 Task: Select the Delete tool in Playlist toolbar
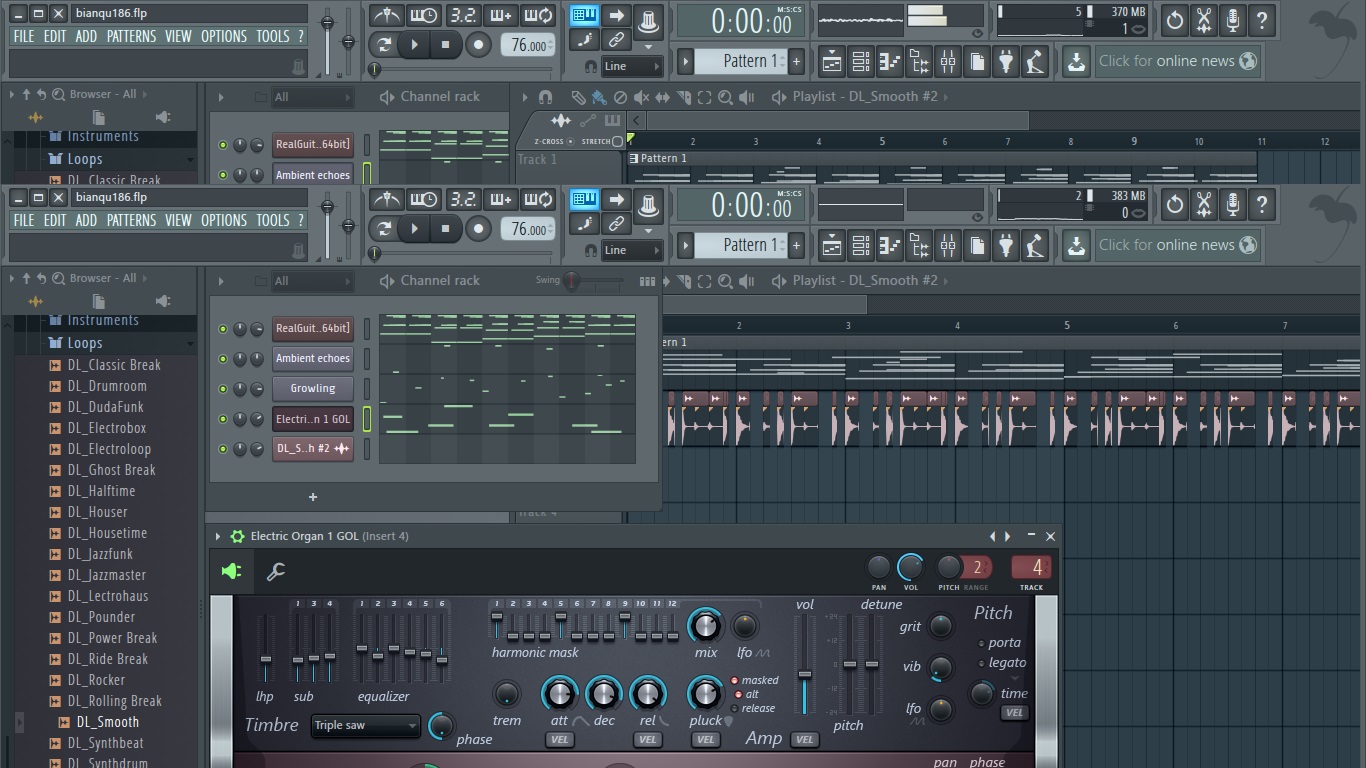click(620, 97)
